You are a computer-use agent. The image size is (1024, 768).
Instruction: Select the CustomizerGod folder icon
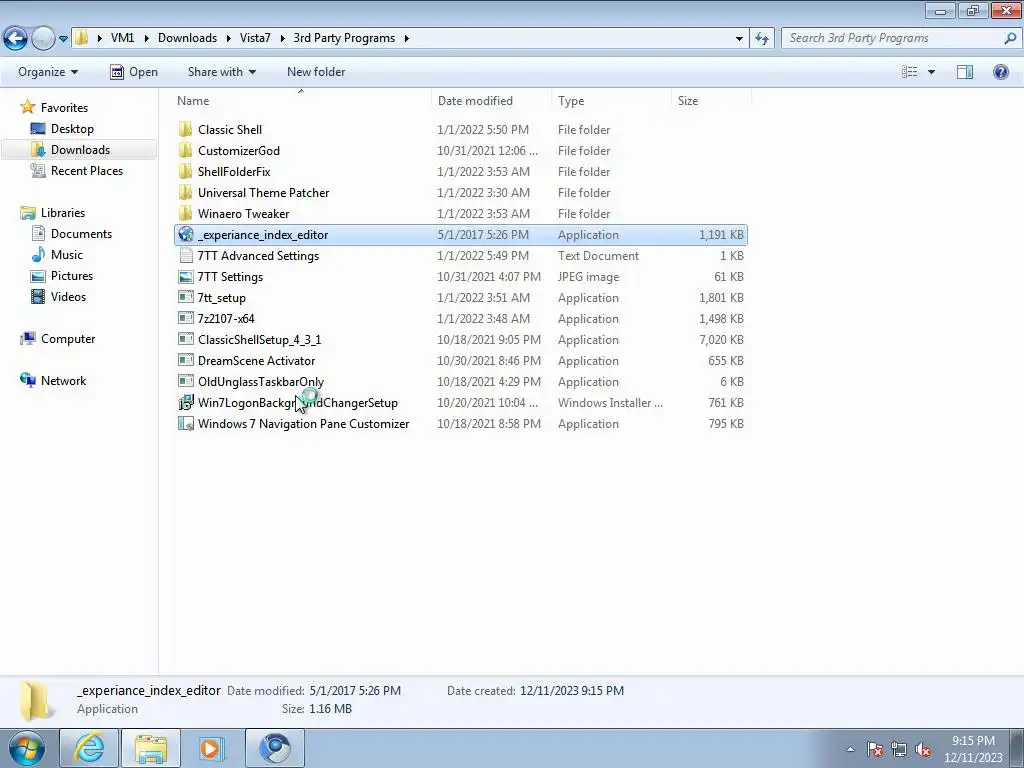coord(185,150)
